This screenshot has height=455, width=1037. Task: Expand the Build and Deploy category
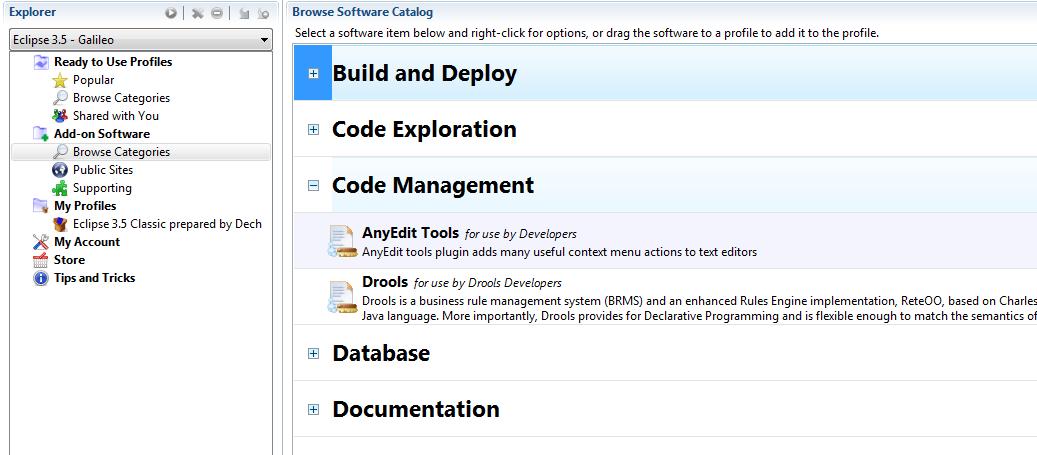(x=313, y=73)
